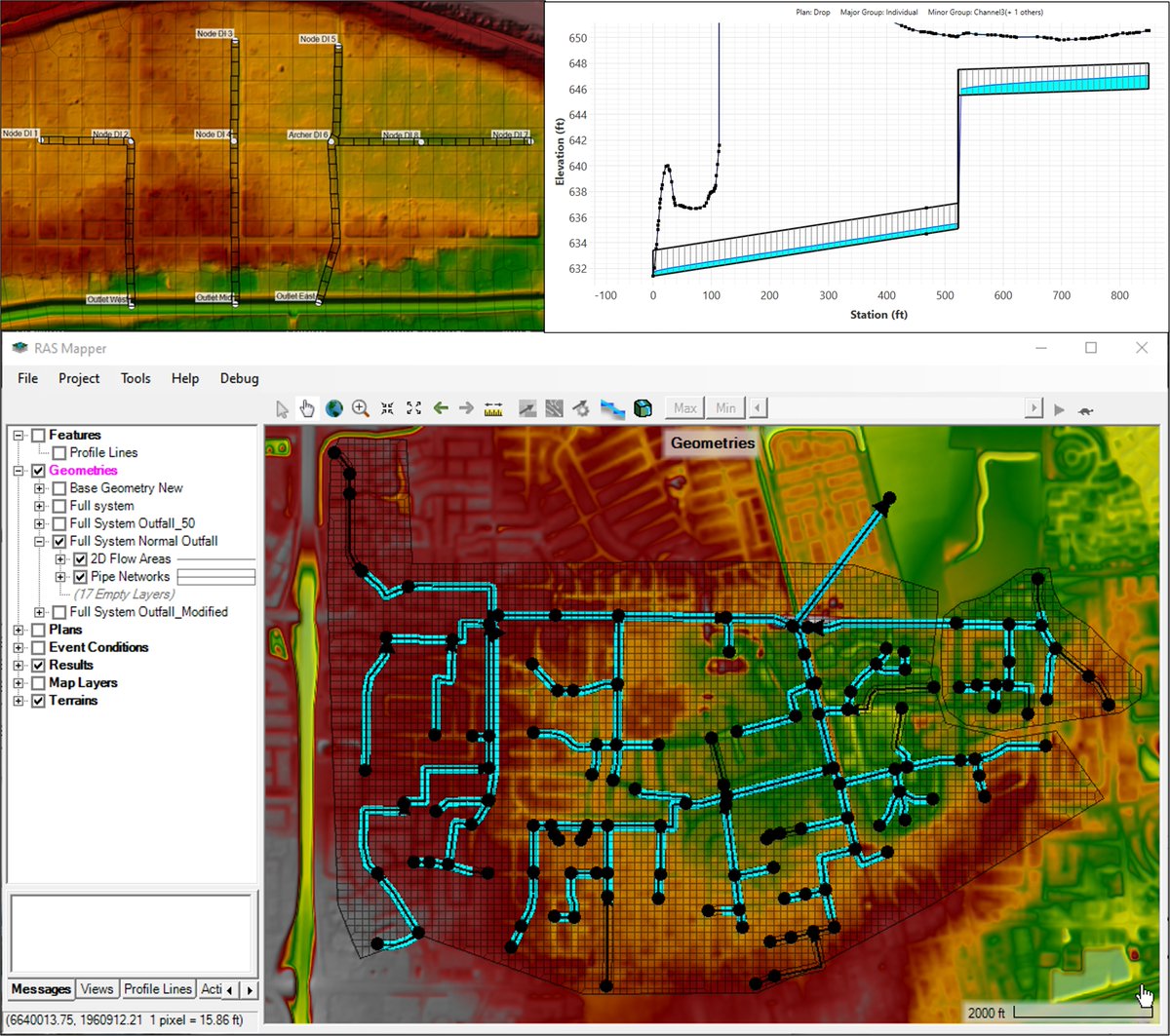
Task: Check the Full System Outfall_Modified checkbox
Action: tap(59, 612)
